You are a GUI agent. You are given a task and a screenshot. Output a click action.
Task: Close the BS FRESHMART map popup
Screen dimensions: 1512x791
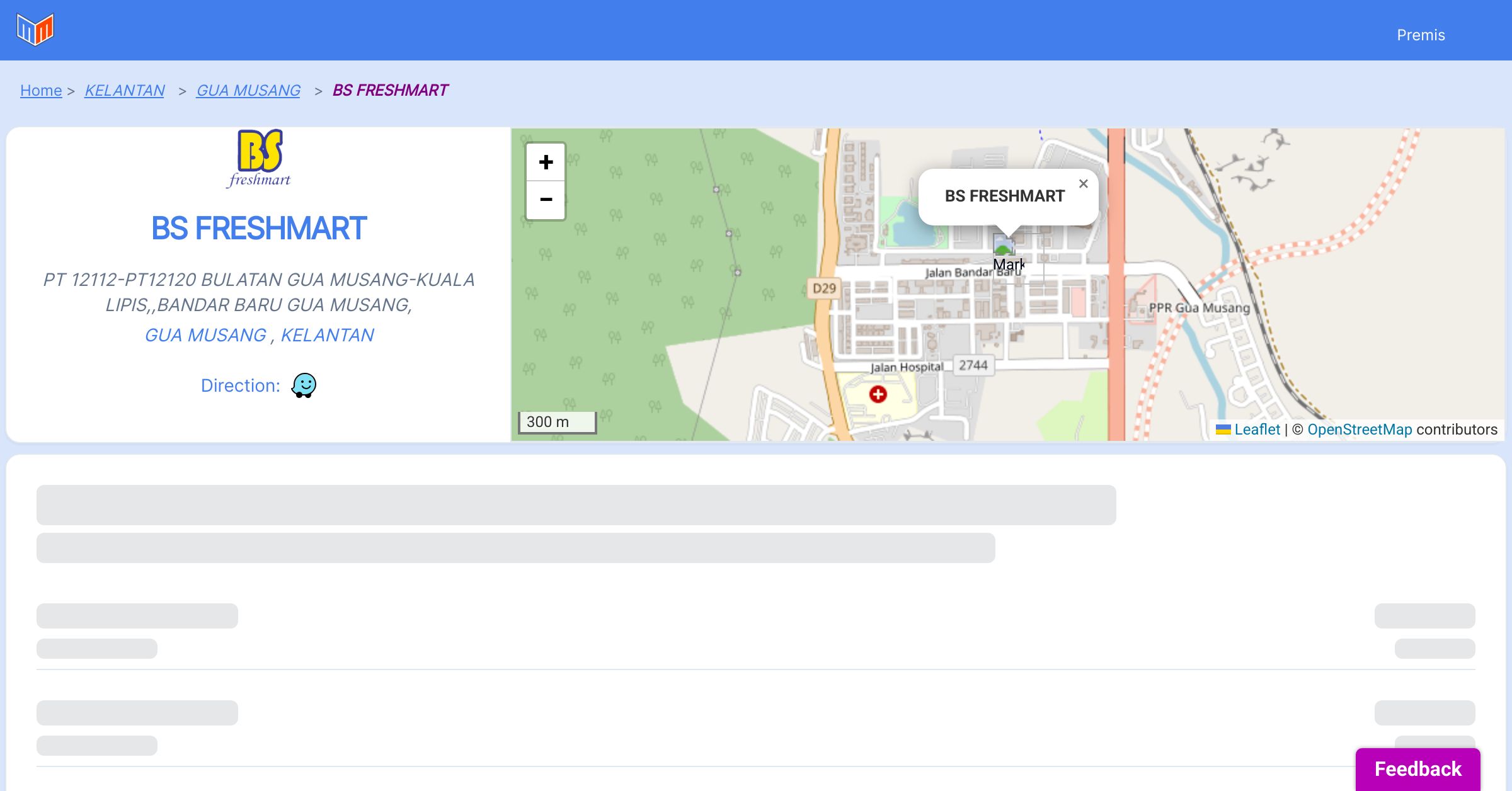1083,184
